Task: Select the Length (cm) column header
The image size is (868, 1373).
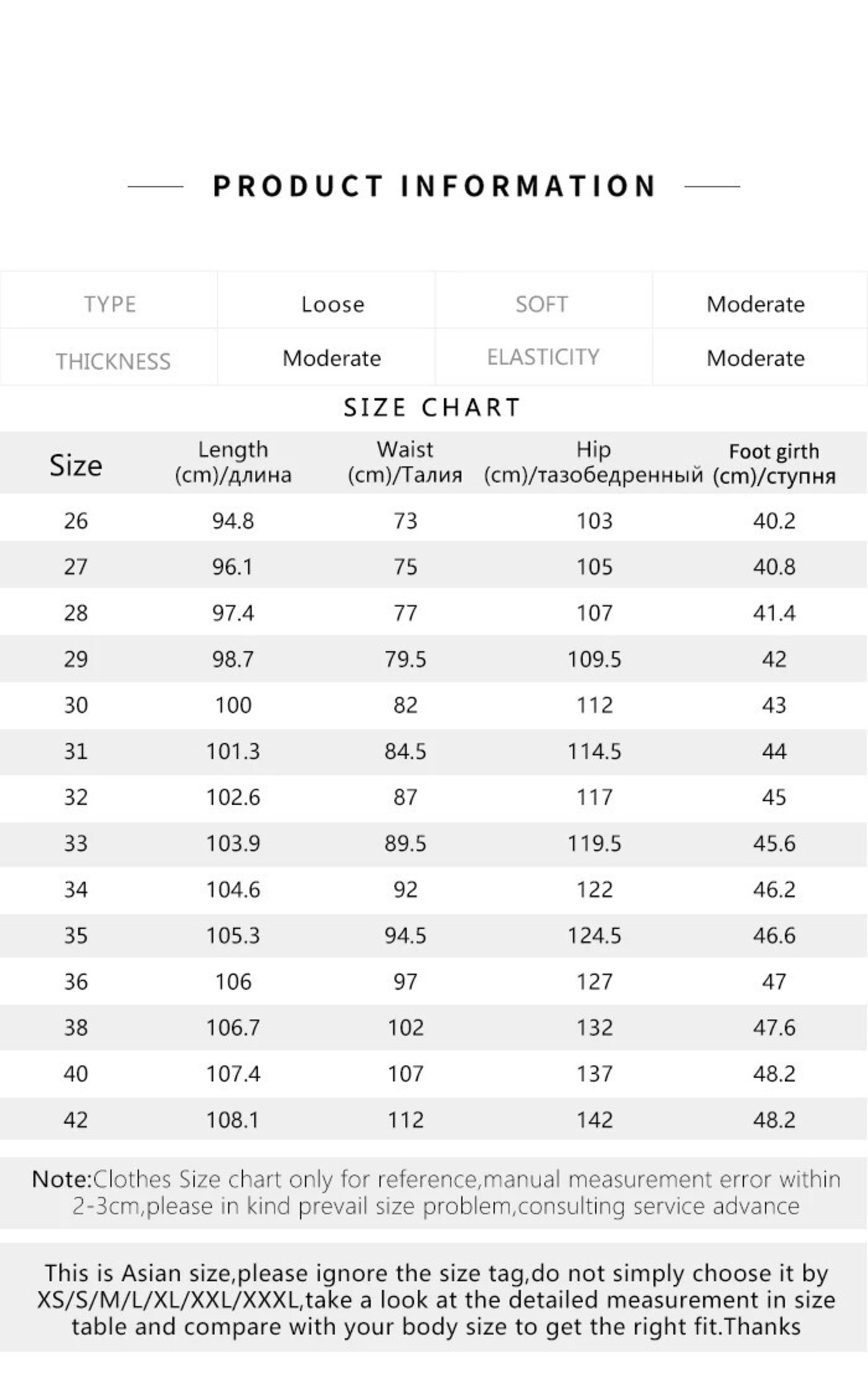Action: 233,462
